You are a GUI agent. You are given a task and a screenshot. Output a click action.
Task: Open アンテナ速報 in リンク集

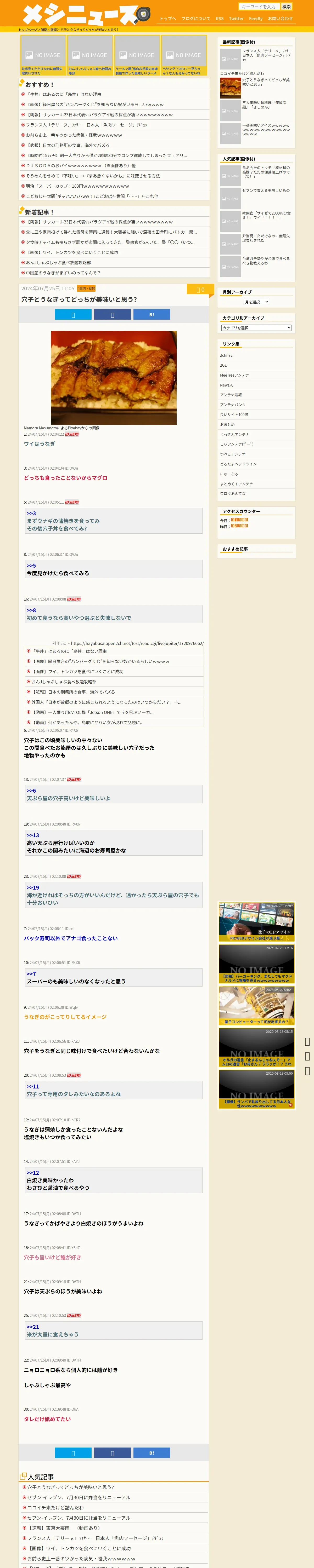click(x=231, y=395)
